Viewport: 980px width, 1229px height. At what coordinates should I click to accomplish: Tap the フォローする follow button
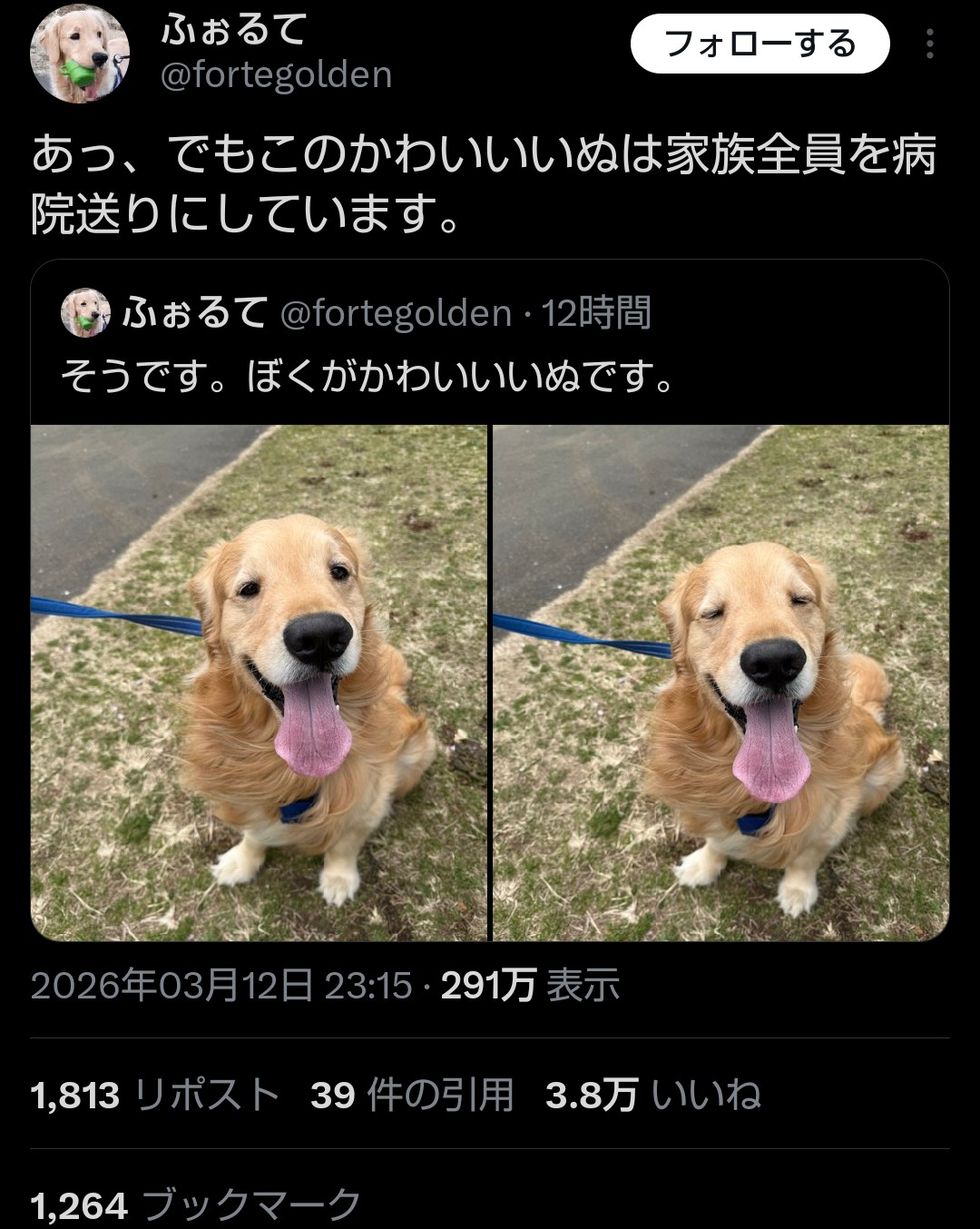tap(760, 44)
